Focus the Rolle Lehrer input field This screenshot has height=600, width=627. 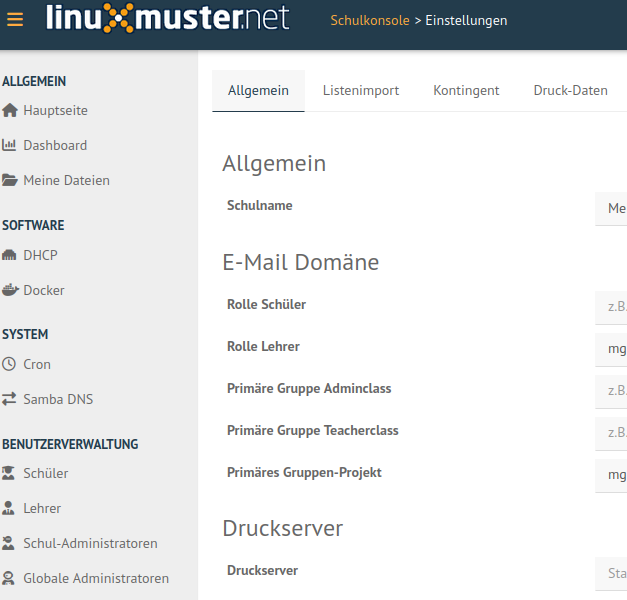click(611, 348)
